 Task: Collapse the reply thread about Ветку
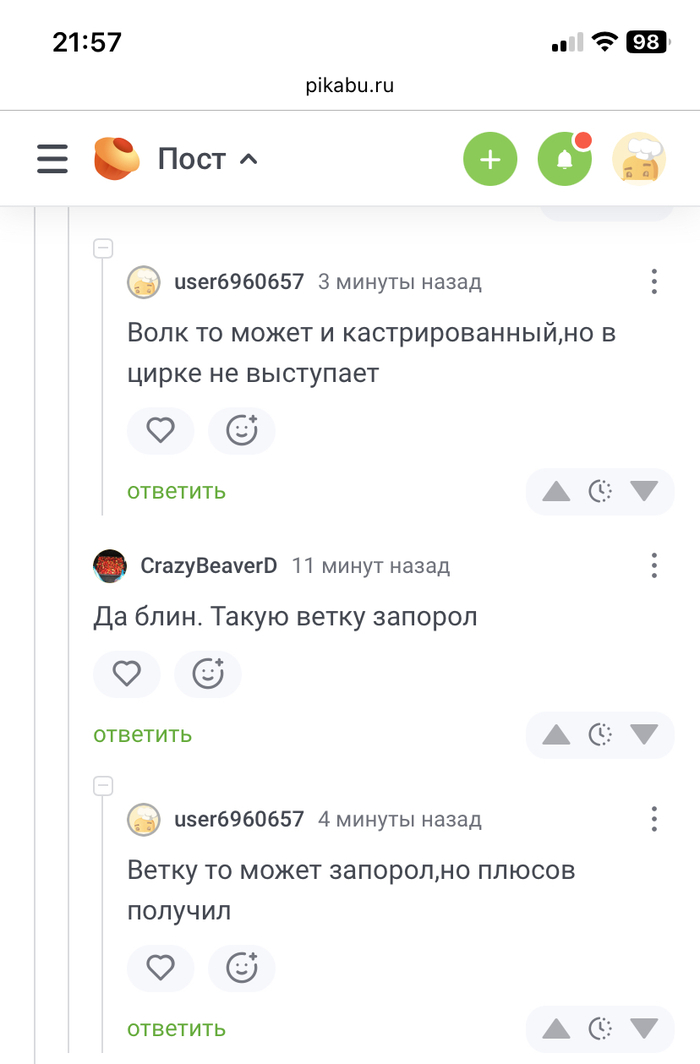103,787
